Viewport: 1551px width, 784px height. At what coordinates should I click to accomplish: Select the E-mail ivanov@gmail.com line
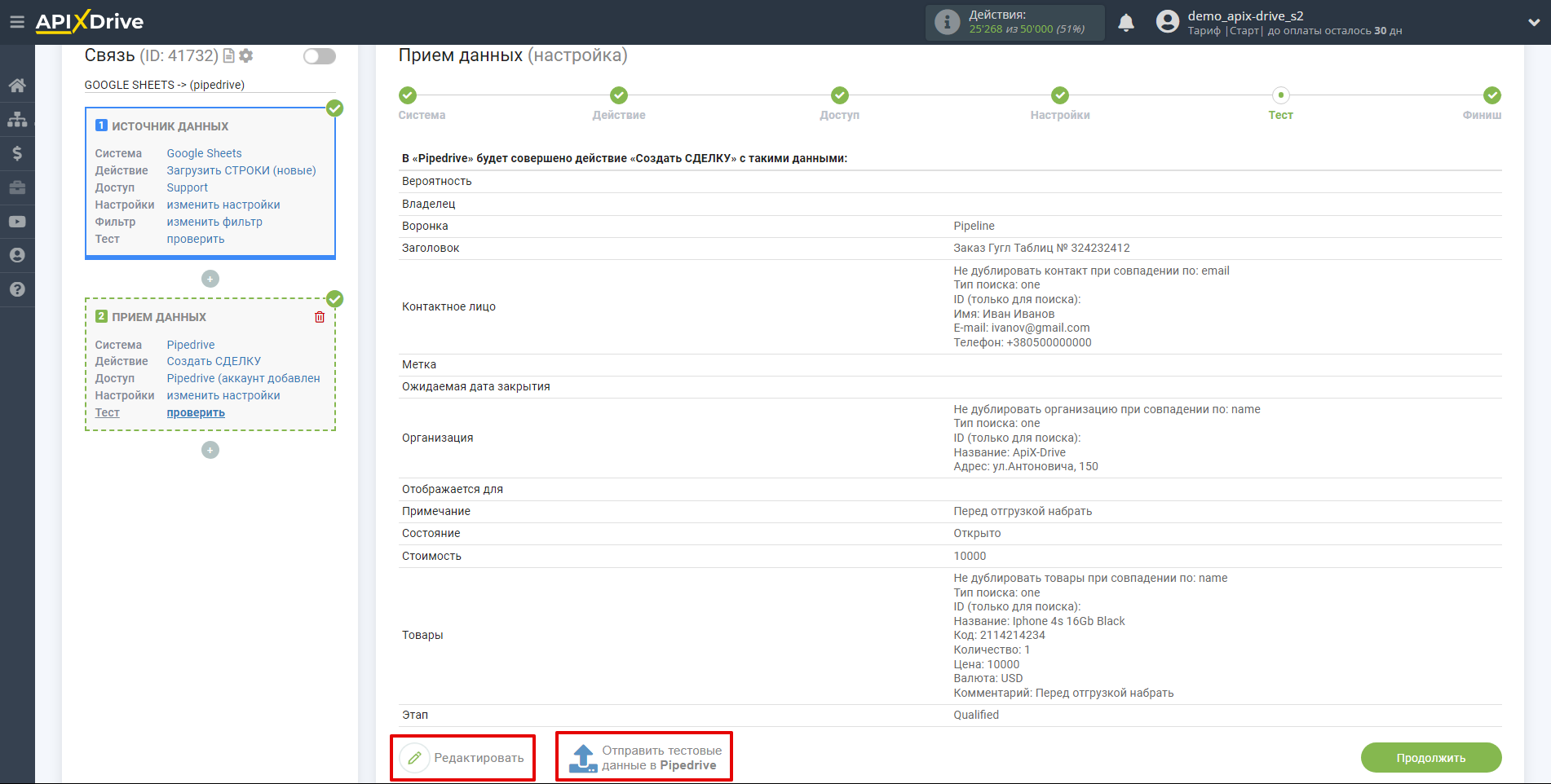1022,328
